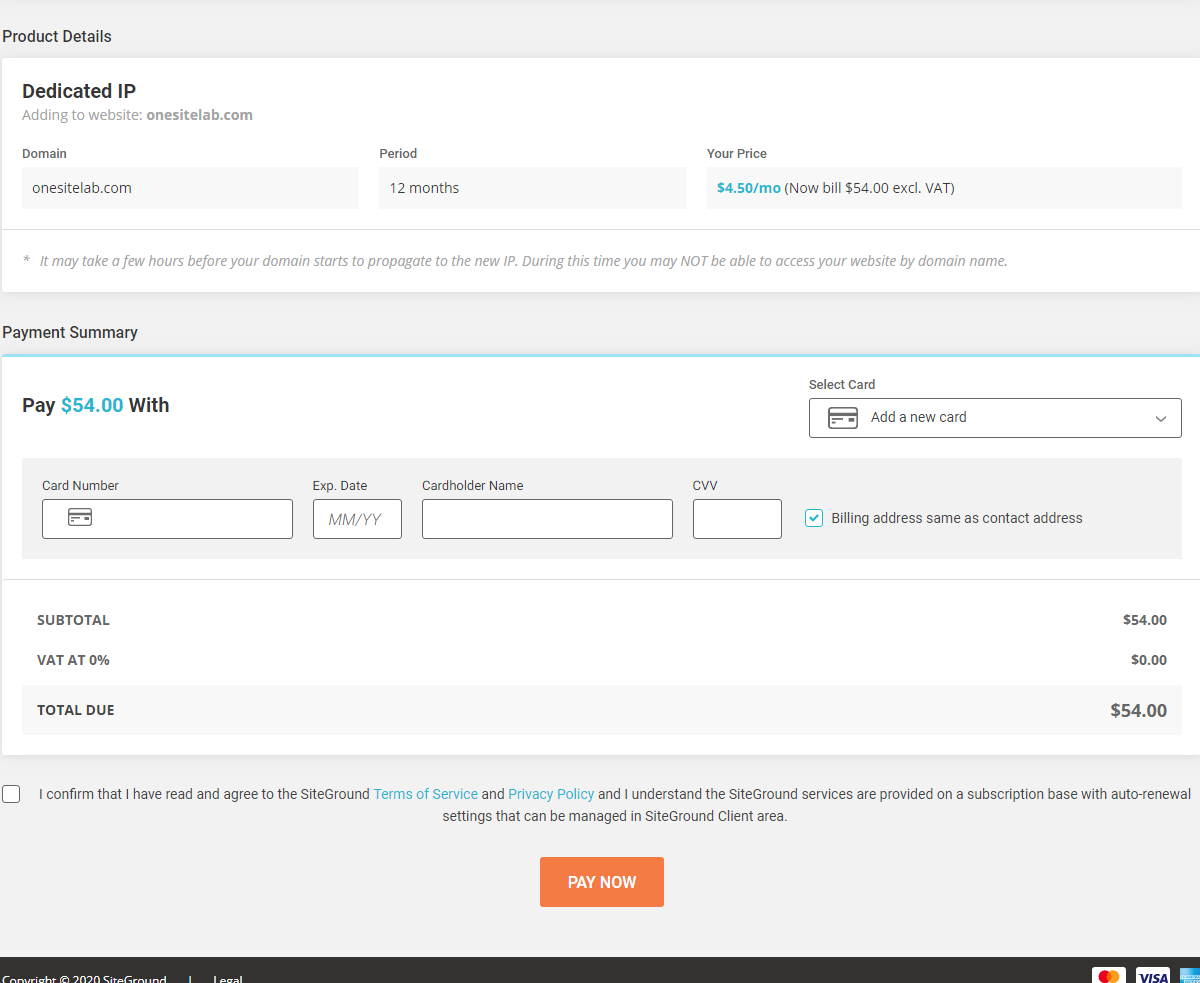This screenshot has width=1200, height=983.
Task: Click the Visa logo in footer
Action: [1152, 976]
